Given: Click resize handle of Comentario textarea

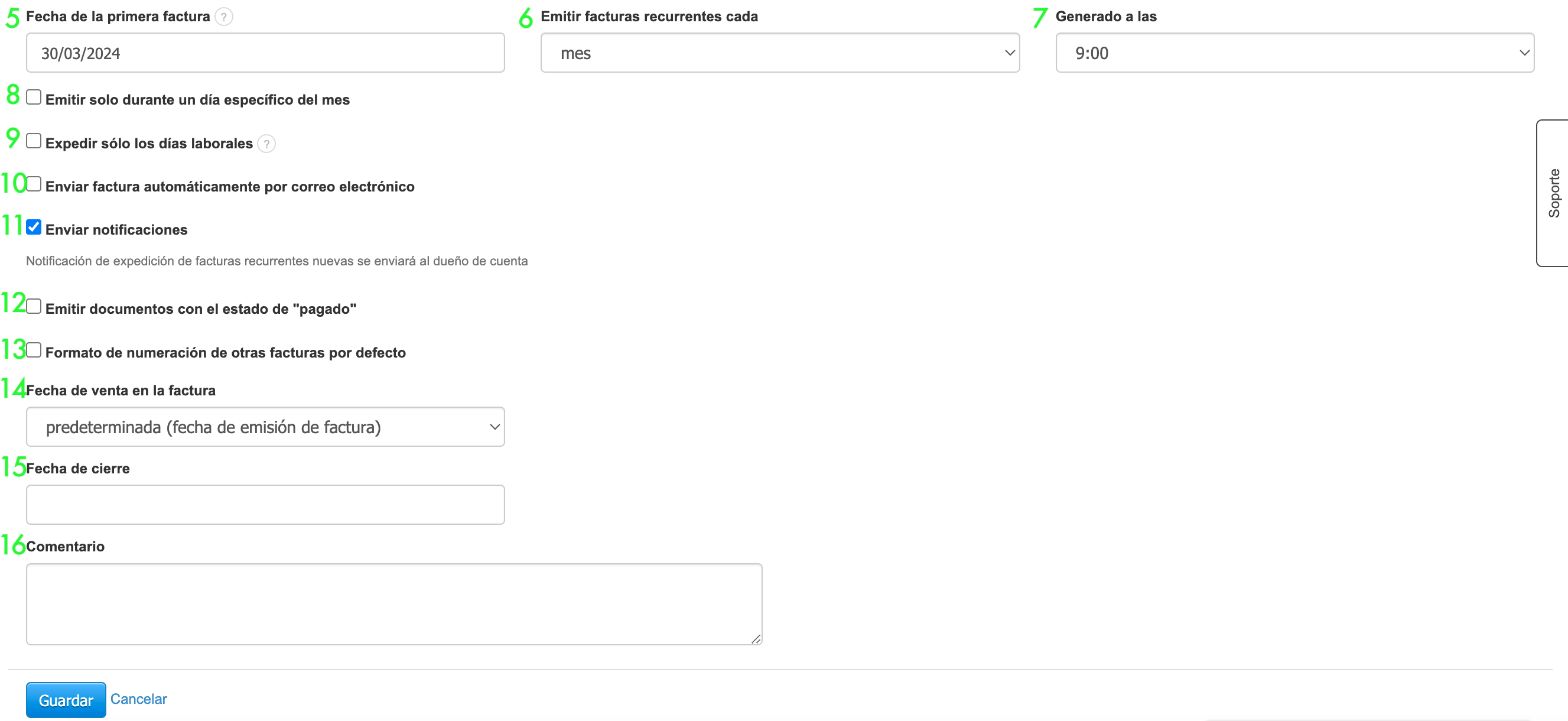Looking at the screenshot, I should [756, 638].
